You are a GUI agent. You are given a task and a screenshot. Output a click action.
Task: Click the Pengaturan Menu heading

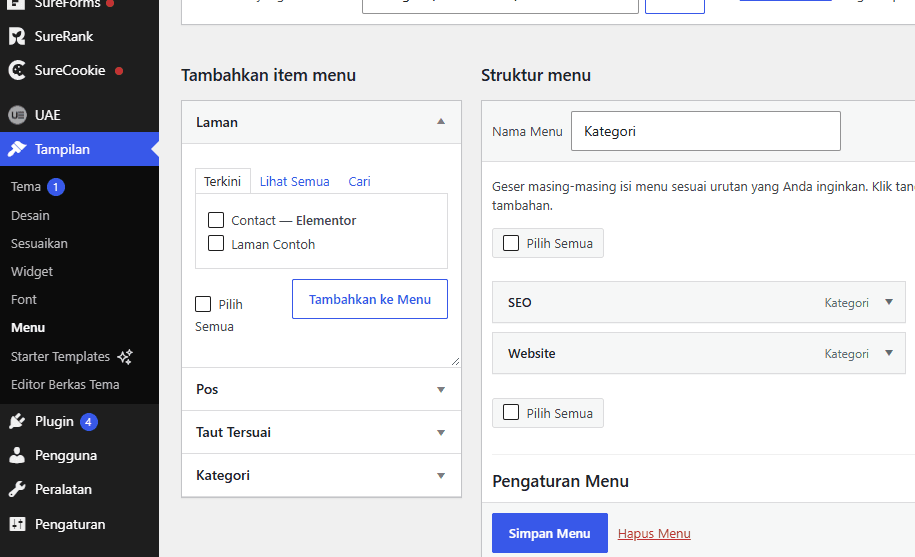click(560, 481)
